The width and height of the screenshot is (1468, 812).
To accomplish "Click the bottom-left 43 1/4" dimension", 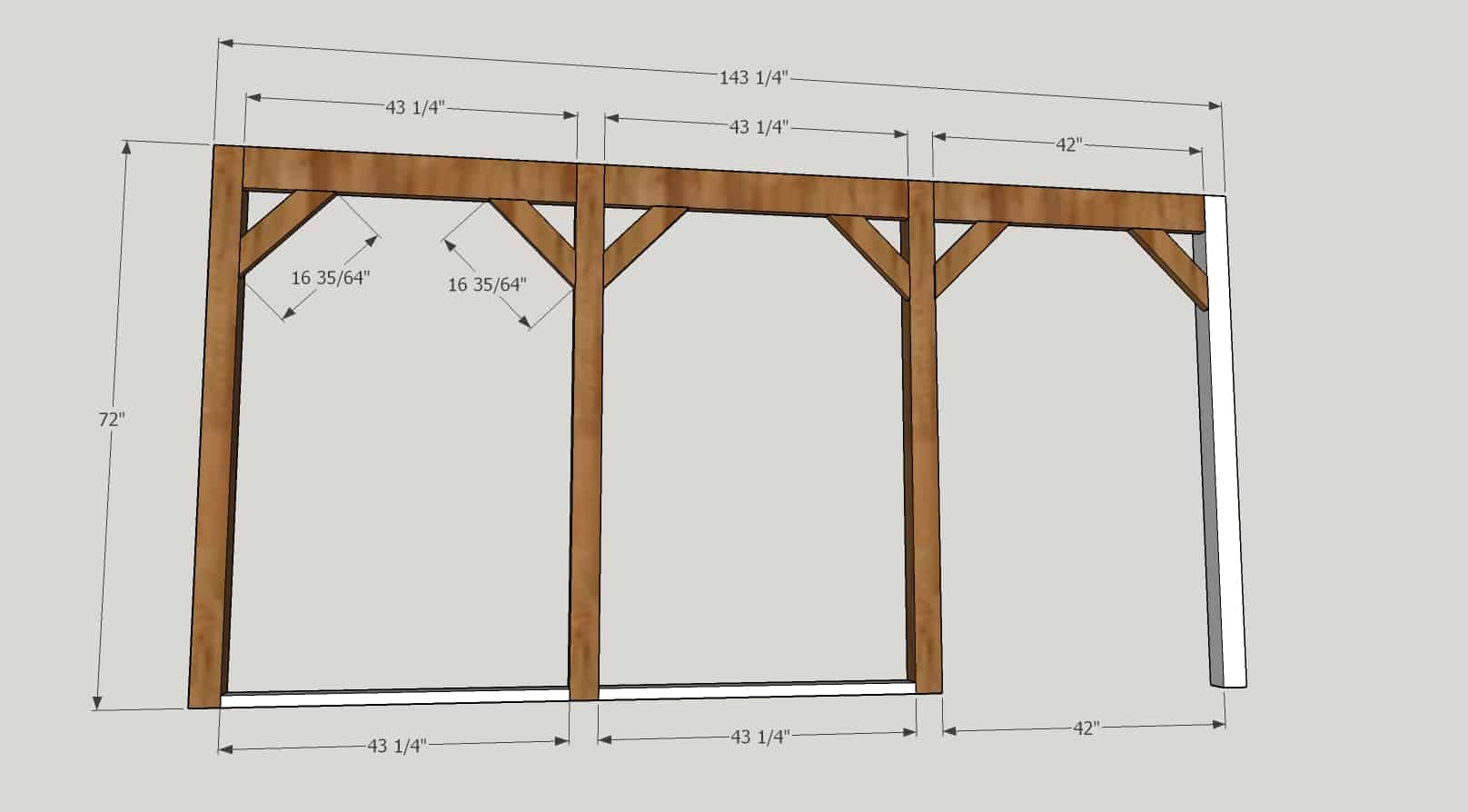I will (x=396, y=746).
